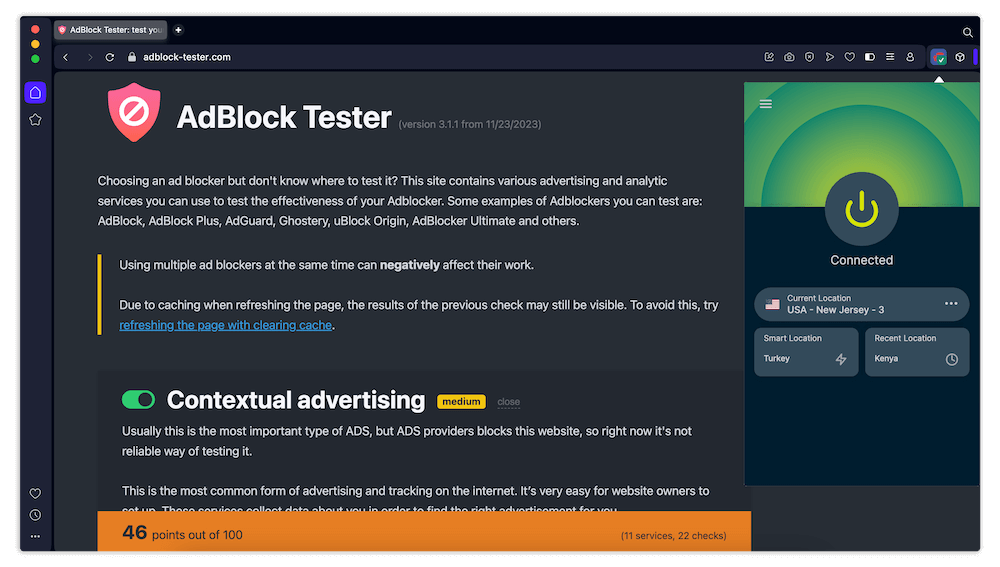The height and width of the screenshot is (567, 1000).
Task: Connect to Smart Location Turkey
Action: coord(806,352)
